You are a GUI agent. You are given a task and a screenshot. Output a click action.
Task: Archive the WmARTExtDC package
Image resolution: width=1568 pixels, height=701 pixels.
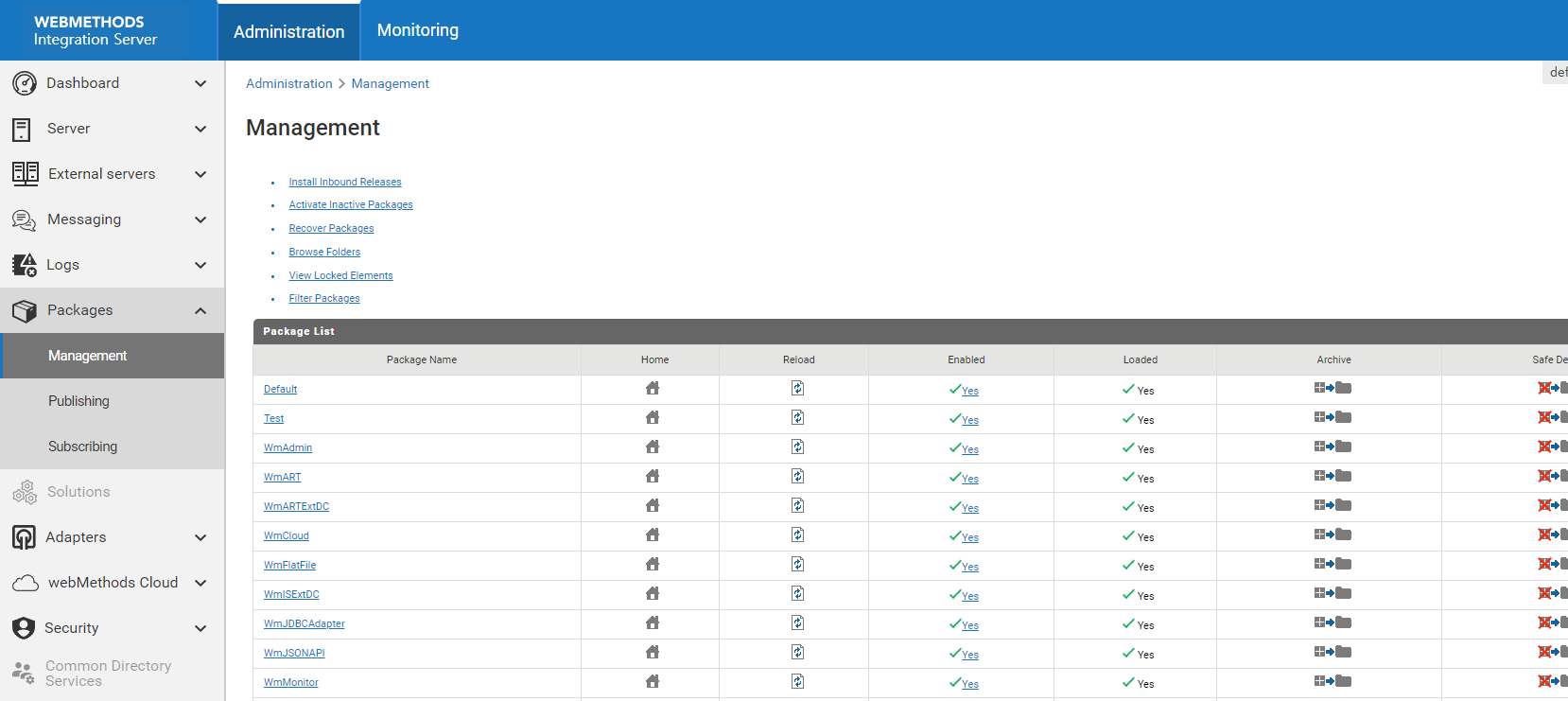1333,505
